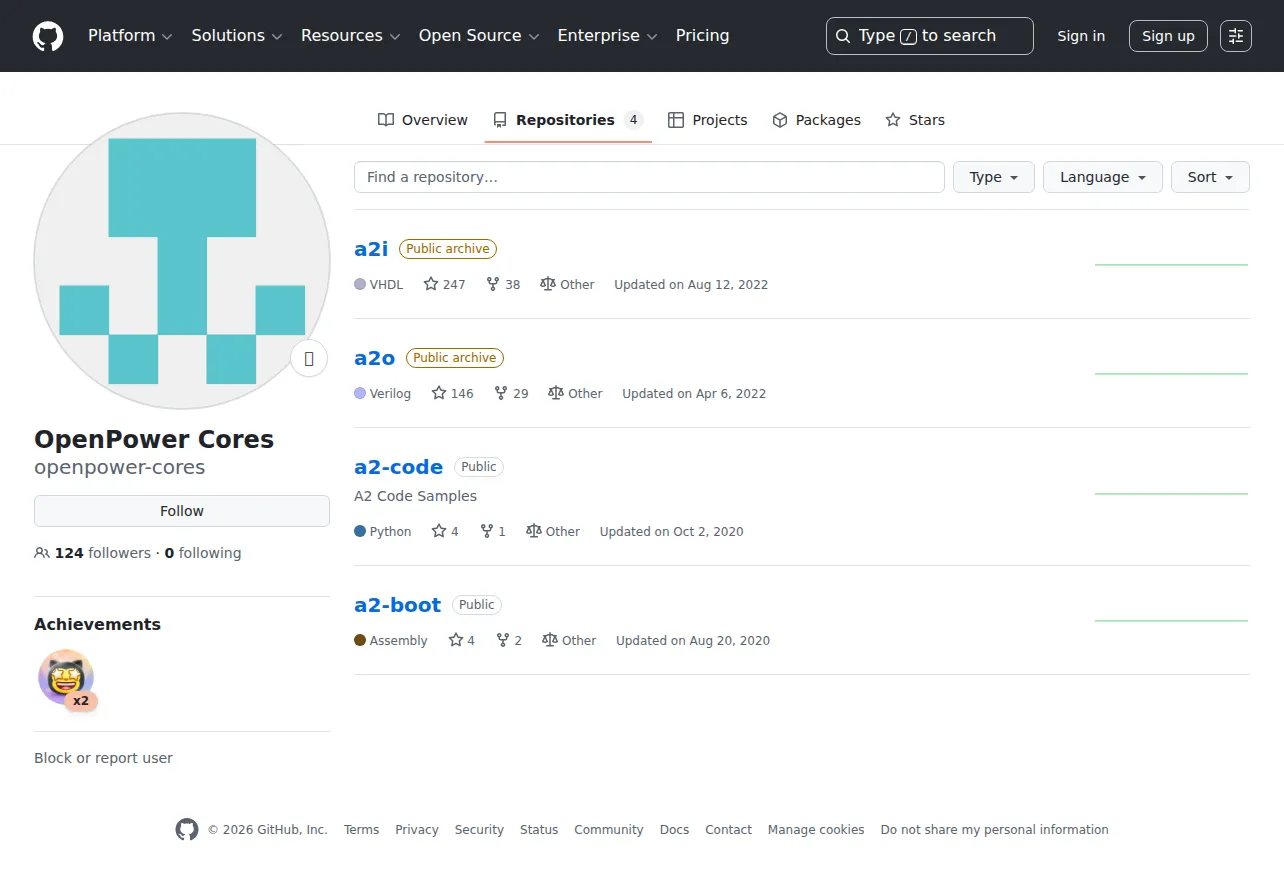Click 'Updated on Oct 2, 2020' text
This screenshot has width=1284, height=883.
point(672,532)
